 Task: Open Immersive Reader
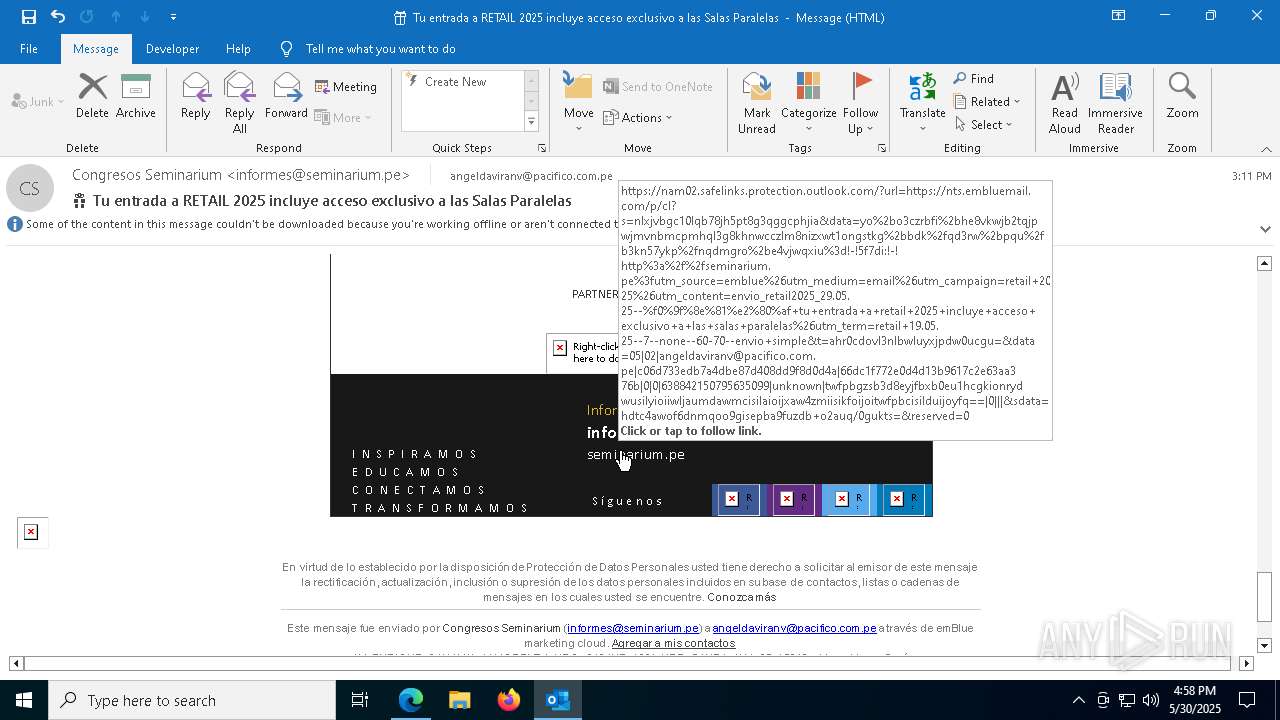(x=1115, y=103)
